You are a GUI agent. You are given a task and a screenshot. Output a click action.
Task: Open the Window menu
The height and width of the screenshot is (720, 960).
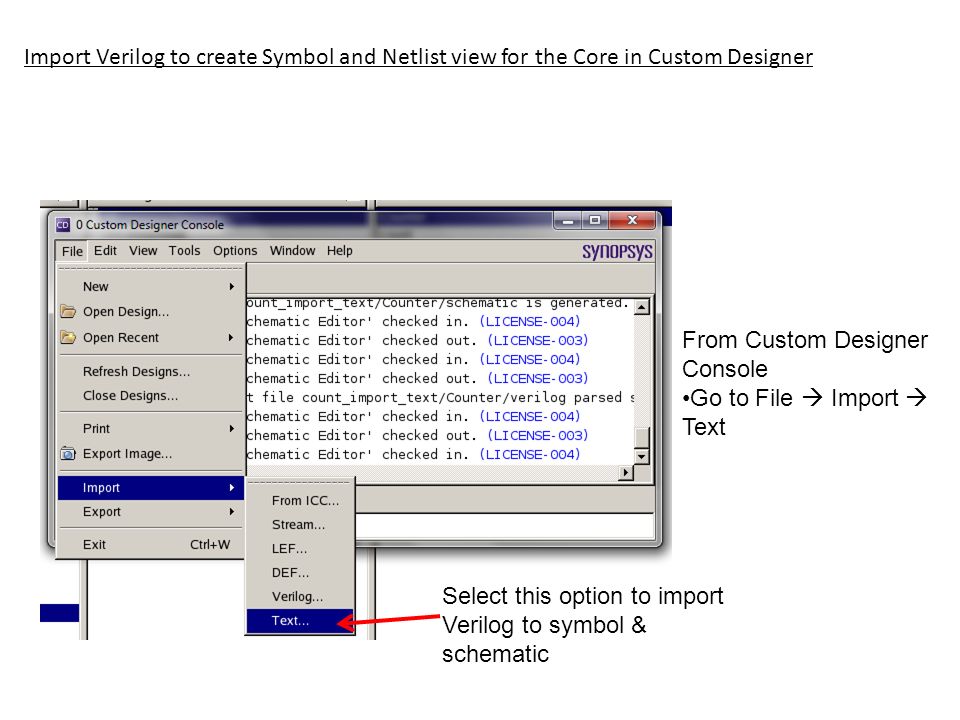[292, 250]
